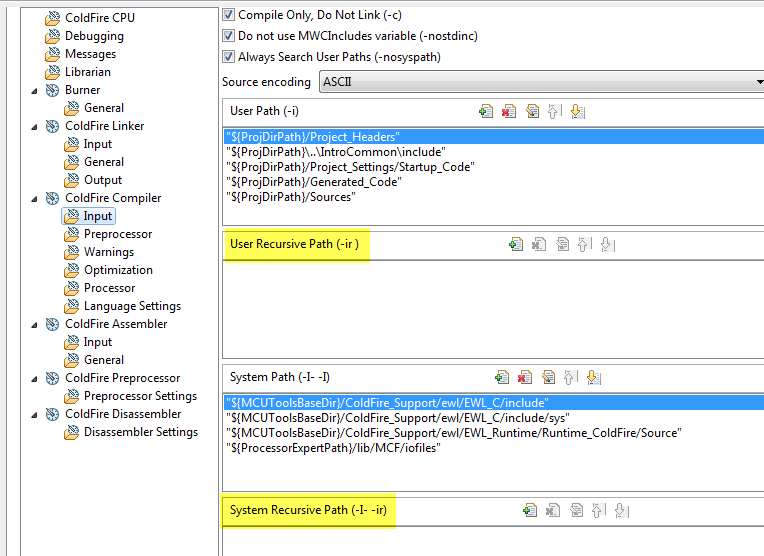Move User Path entry up
Screen dimensions: 764x556
554,112
